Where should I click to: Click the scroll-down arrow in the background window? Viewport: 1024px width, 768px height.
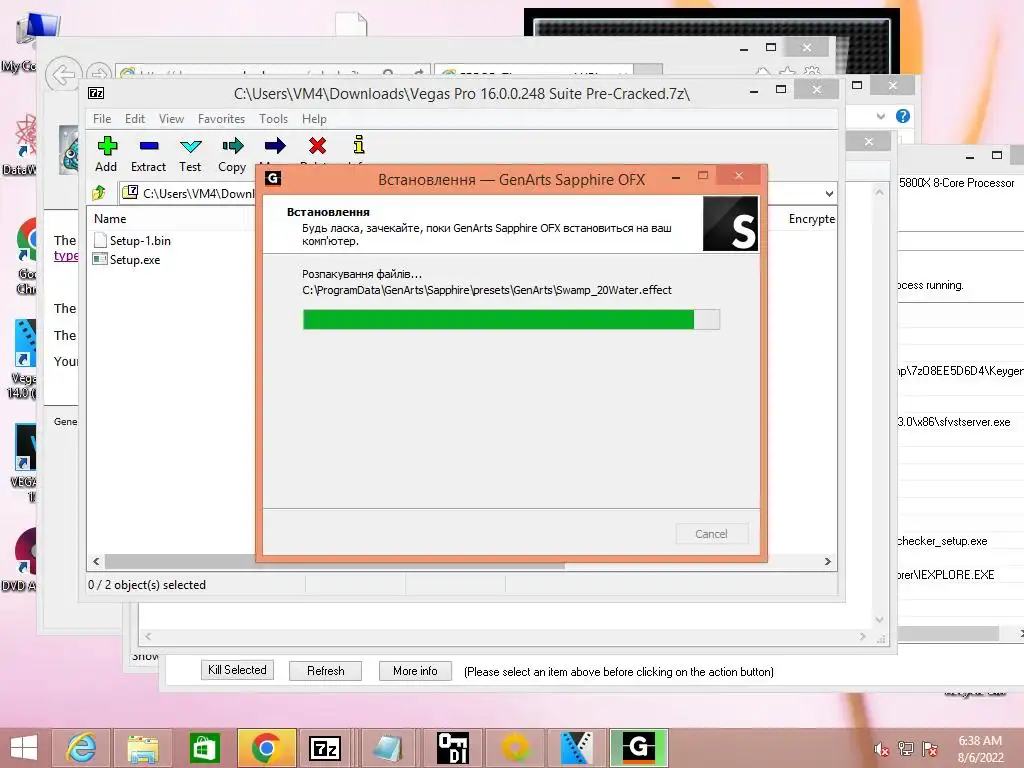(879, 619)
